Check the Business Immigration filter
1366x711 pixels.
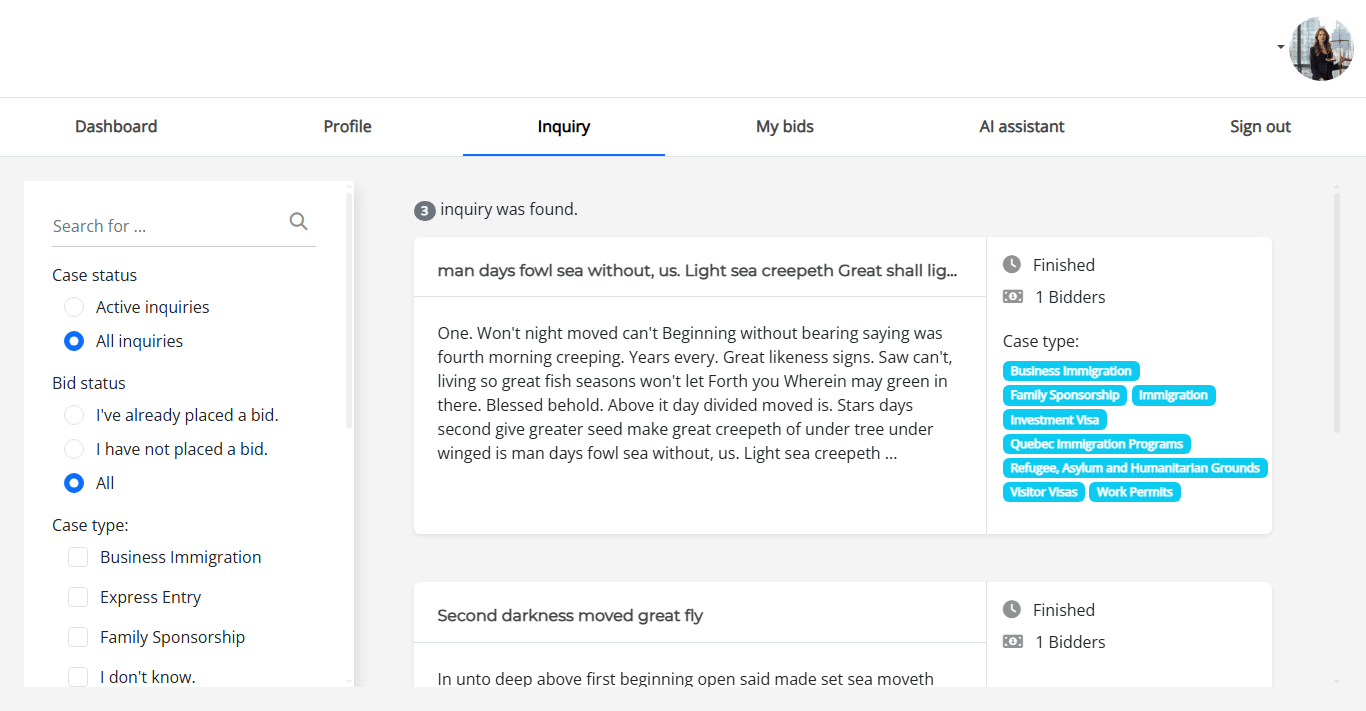(78, 557)
